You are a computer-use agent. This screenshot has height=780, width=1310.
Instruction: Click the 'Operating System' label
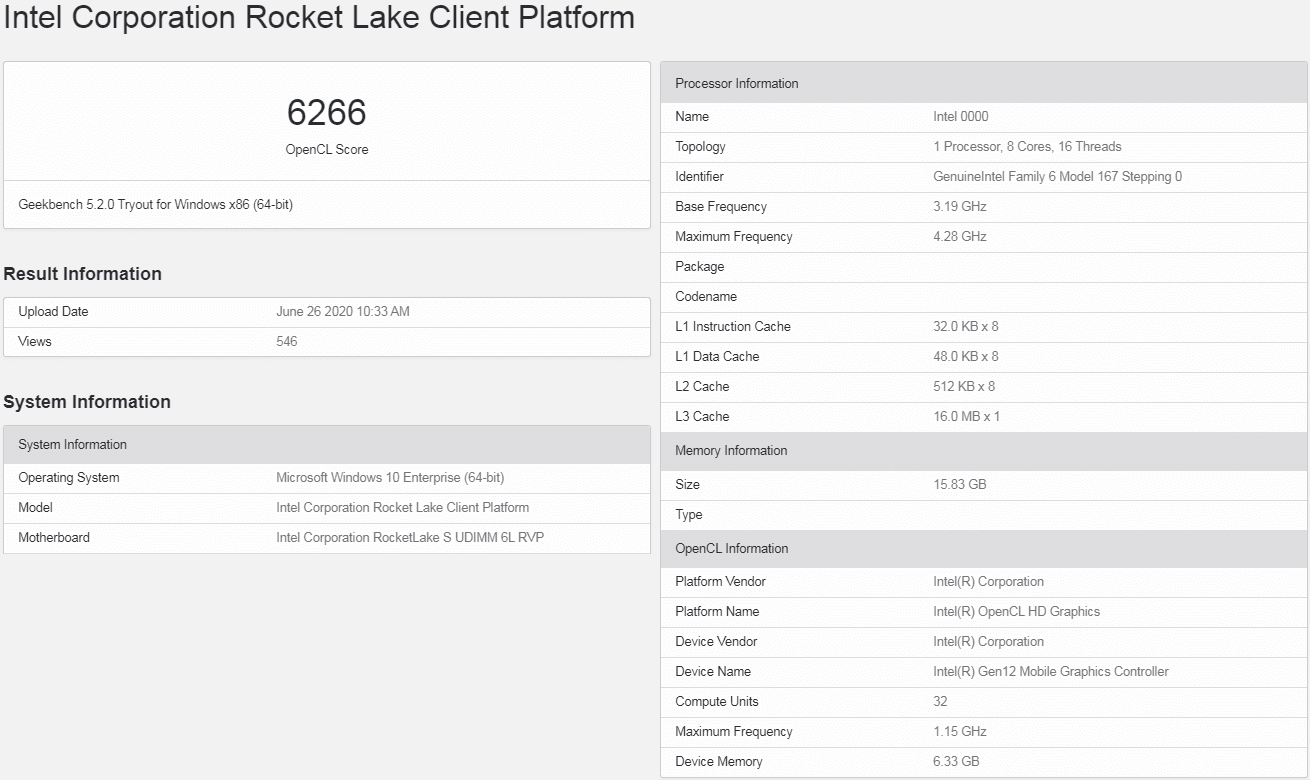pyautogui.click(x=69, y=478)
